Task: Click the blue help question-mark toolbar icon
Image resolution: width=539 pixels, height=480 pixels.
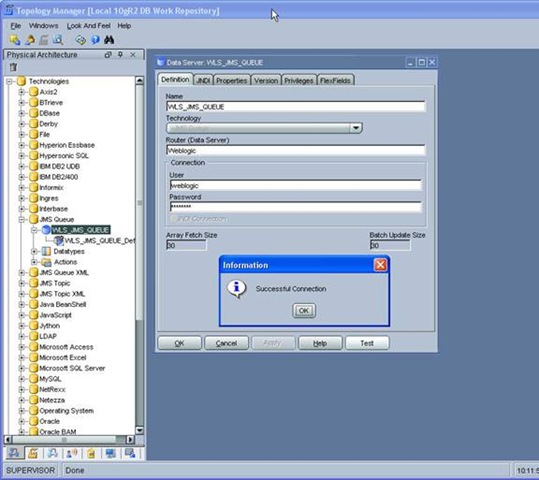Action: [x=95, y=40]
